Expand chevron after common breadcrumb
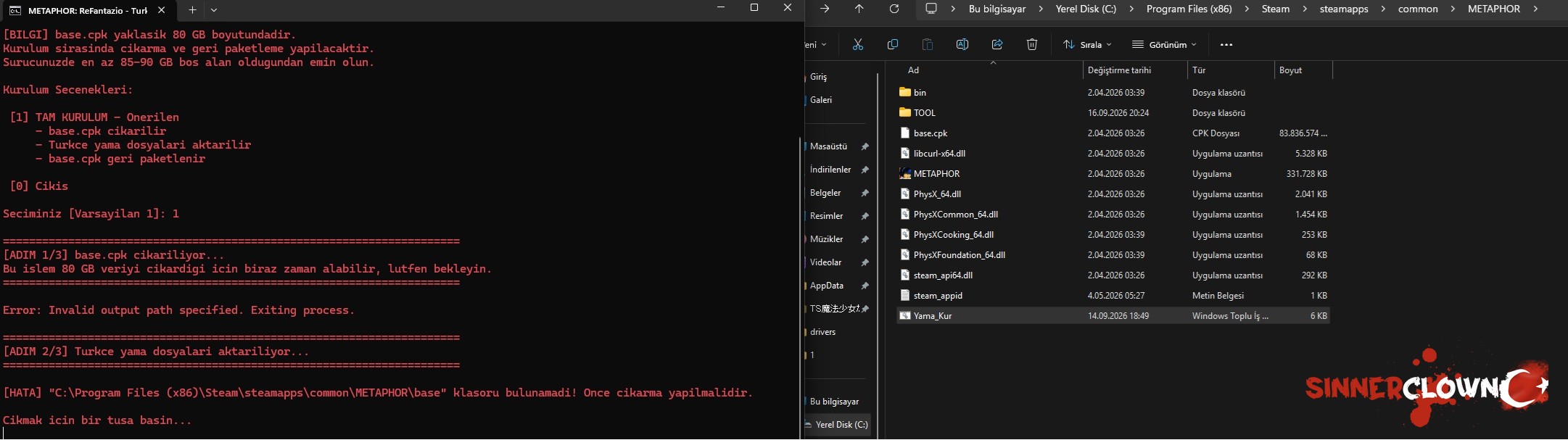This screenshot has width=1568, height=440. (x=1453, y=9)
